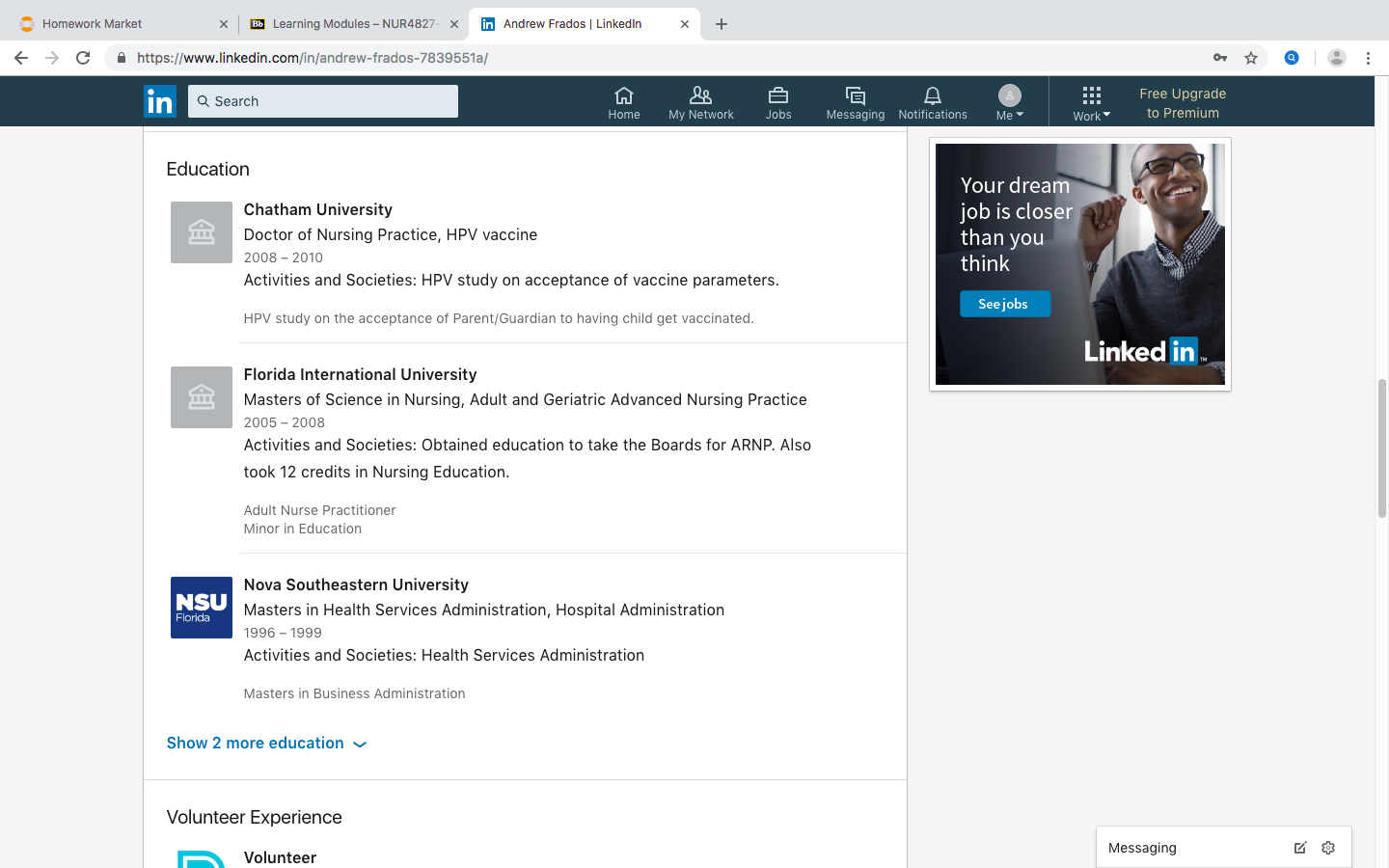Click the '1996 – 1999' date range
Screen dimensions: 1389x868
click(283, 633)
